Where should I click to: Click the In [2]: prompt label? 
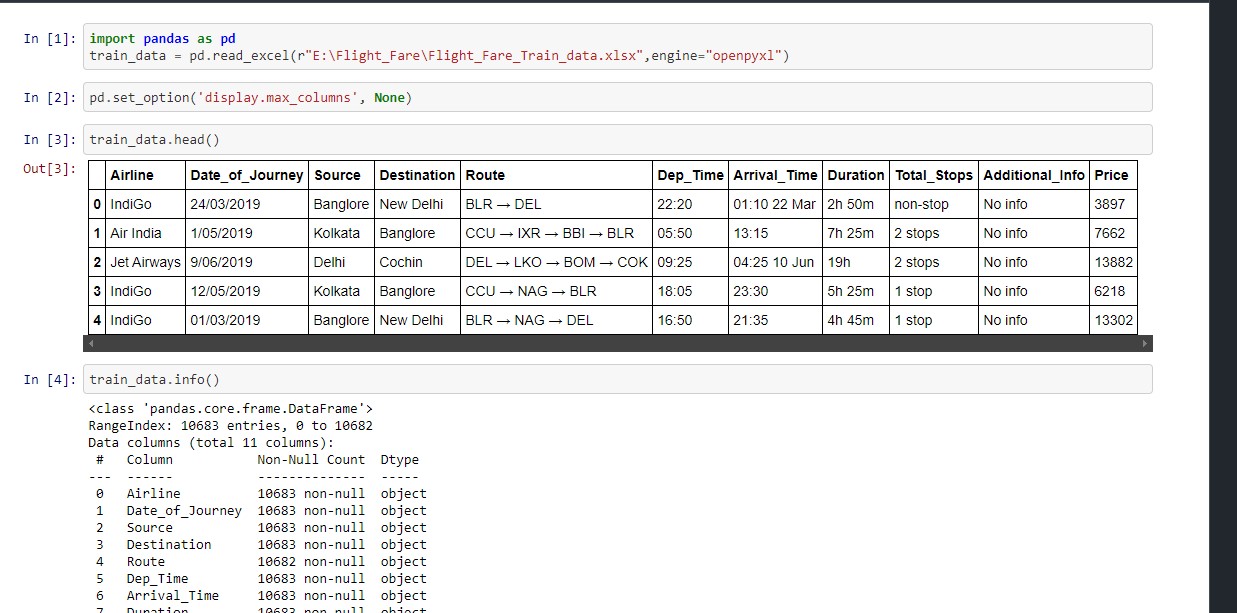click(x=49, y=97)
